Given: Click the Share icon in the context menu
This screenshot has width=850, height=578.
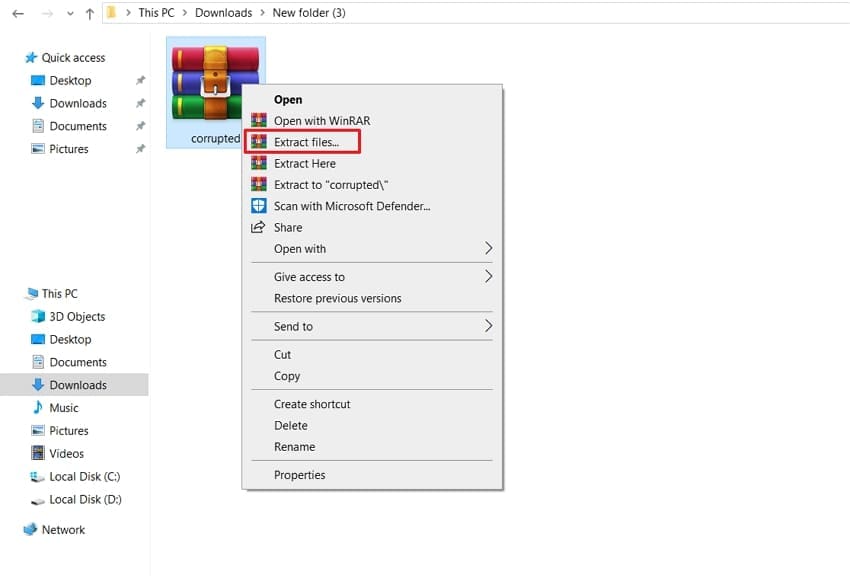Looking at the screenshot, I should 258,227.
